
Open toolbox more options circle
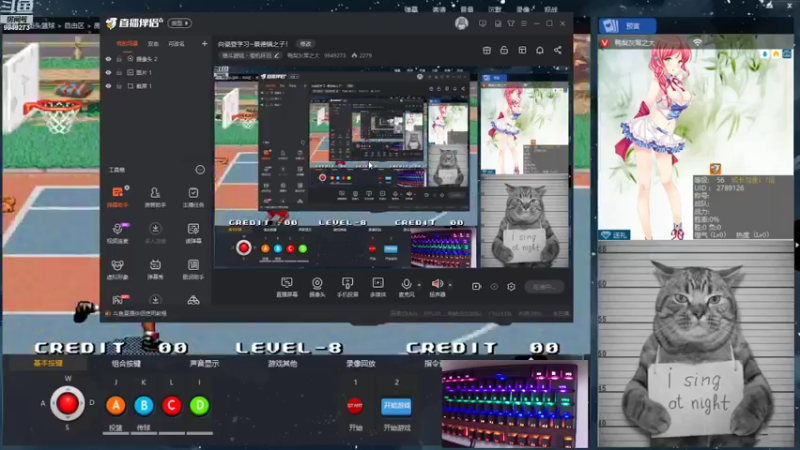coord(200,169)
